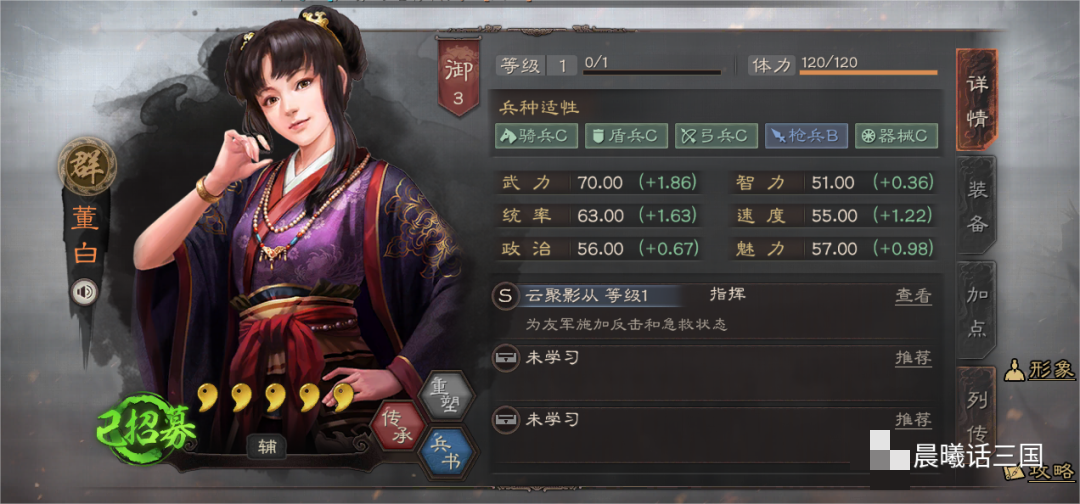Image resolution: width=1080 pixels, height=504 pixels.
Task: Switch to the 详情 tab
Action: coord(977,101)
